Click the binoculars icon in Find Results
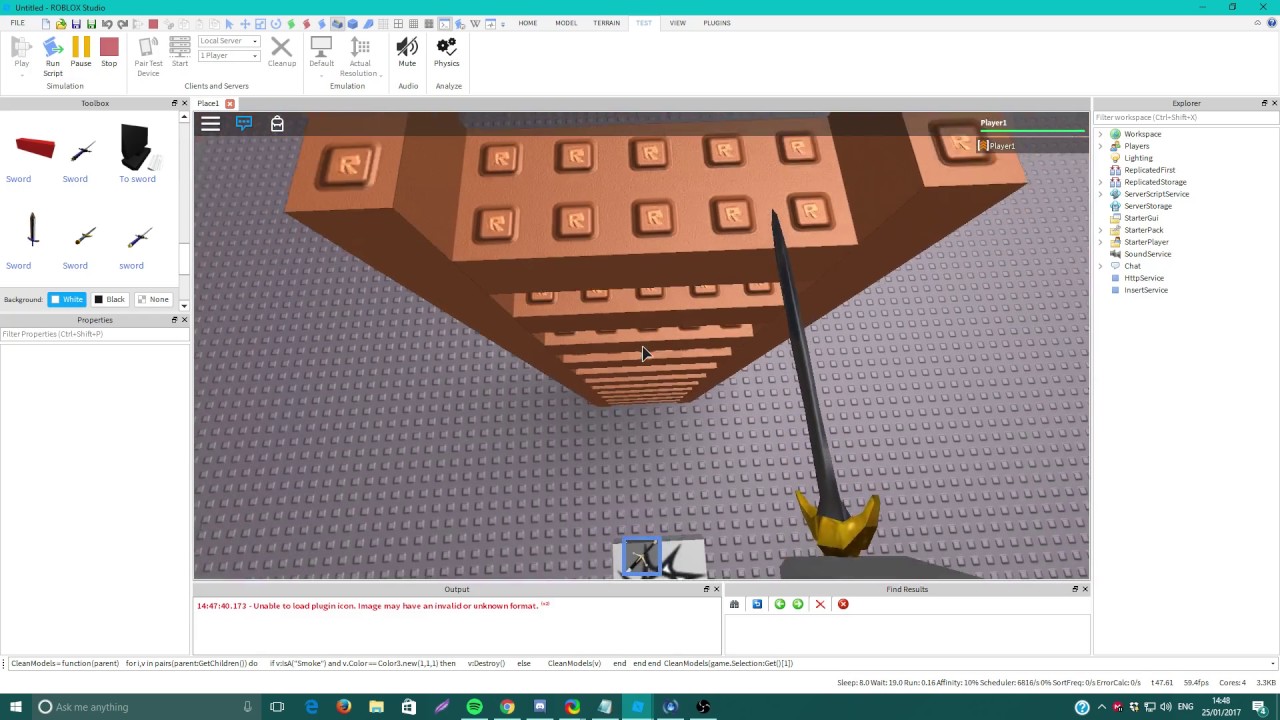 734,604
